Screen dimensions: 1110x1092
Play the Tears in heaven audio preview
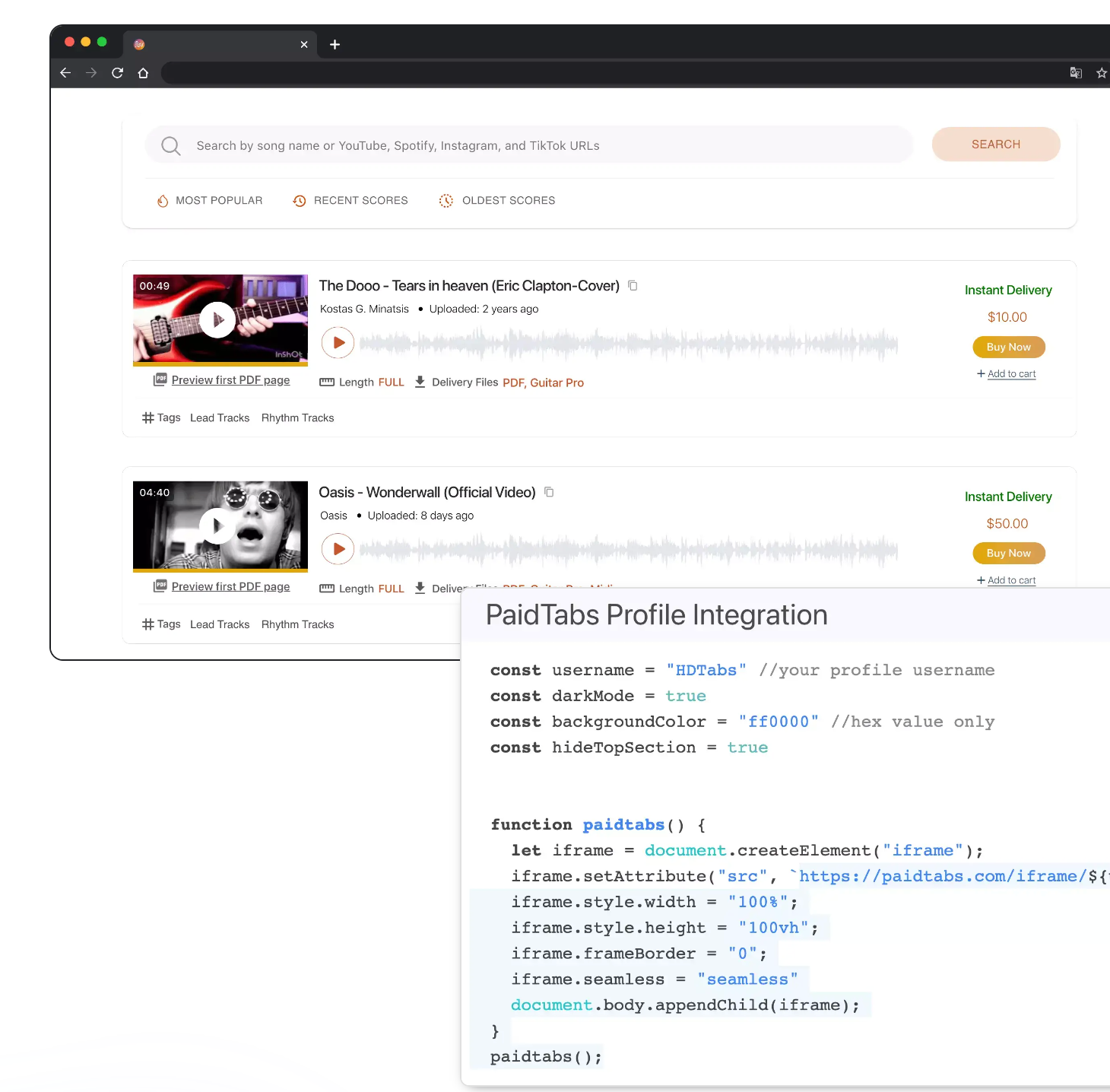point(338,343)
